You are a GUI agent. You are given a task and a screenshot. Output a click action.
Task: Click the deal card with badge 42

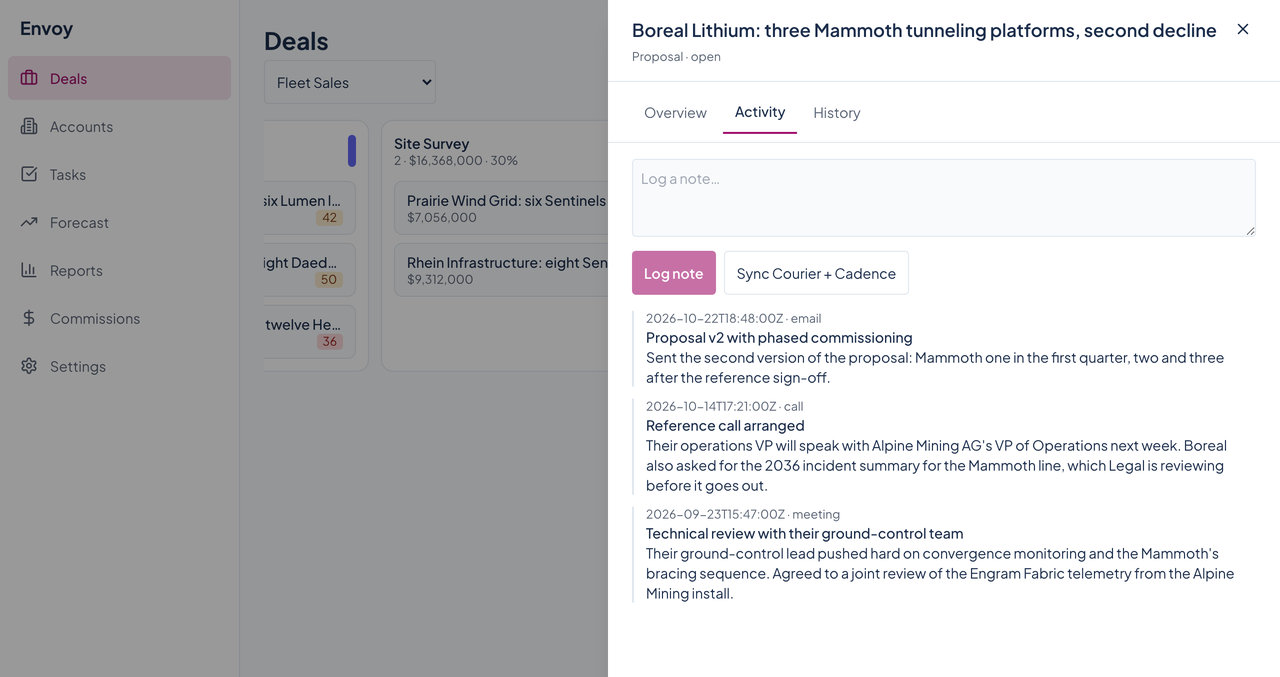(309, 208)
